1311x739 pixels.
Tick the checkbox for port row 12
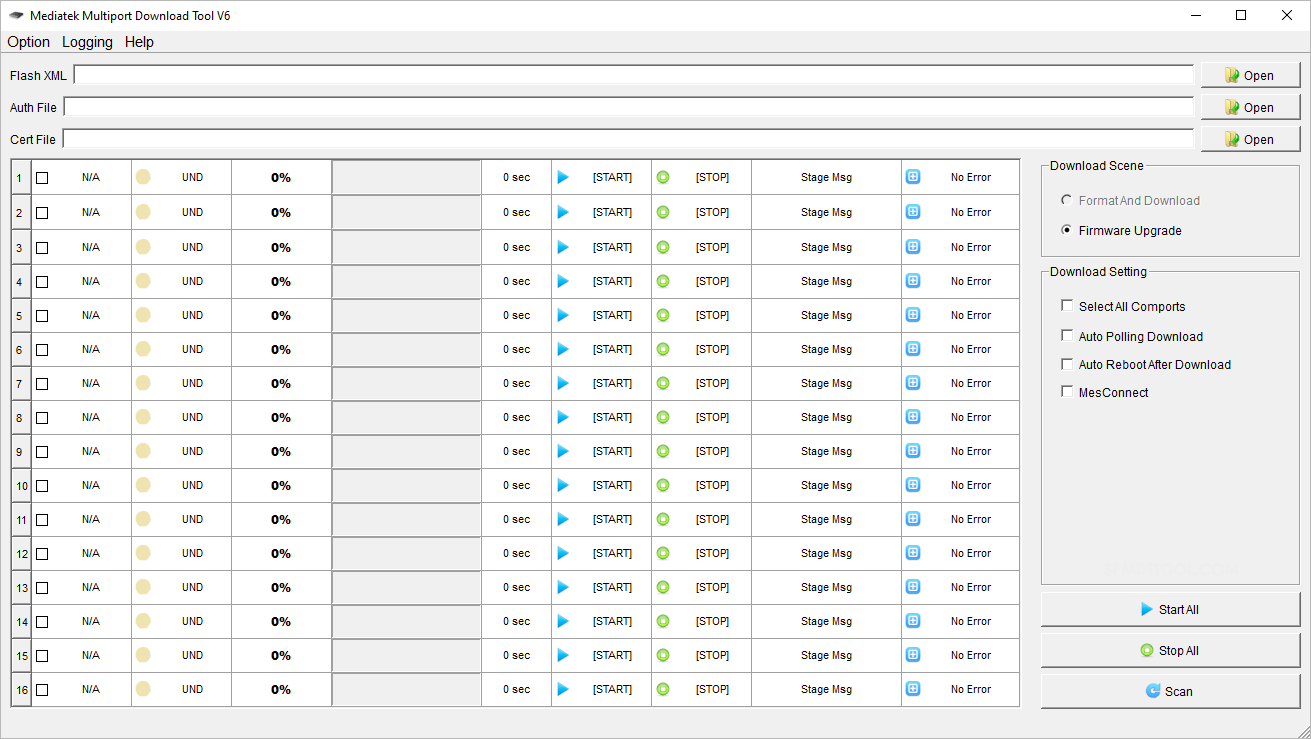(42, 554)
